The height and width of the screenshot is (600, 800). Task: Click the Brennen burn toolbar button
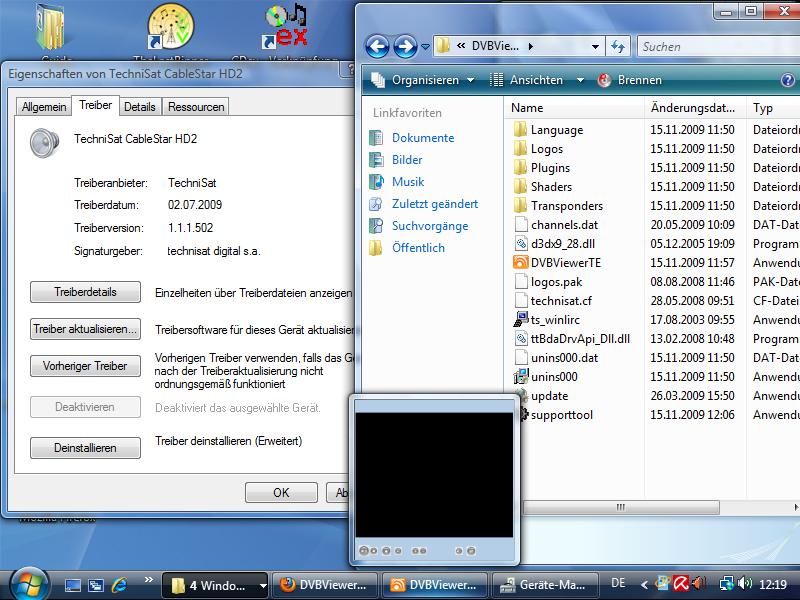pyautogui.click(x=629, y=80)
